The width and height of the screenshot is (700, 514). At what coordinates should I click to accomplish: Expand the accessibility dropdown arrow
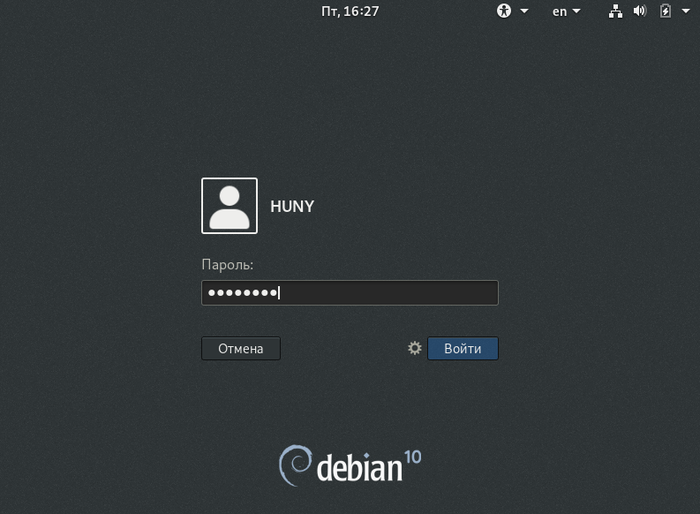tap(525, 11)
